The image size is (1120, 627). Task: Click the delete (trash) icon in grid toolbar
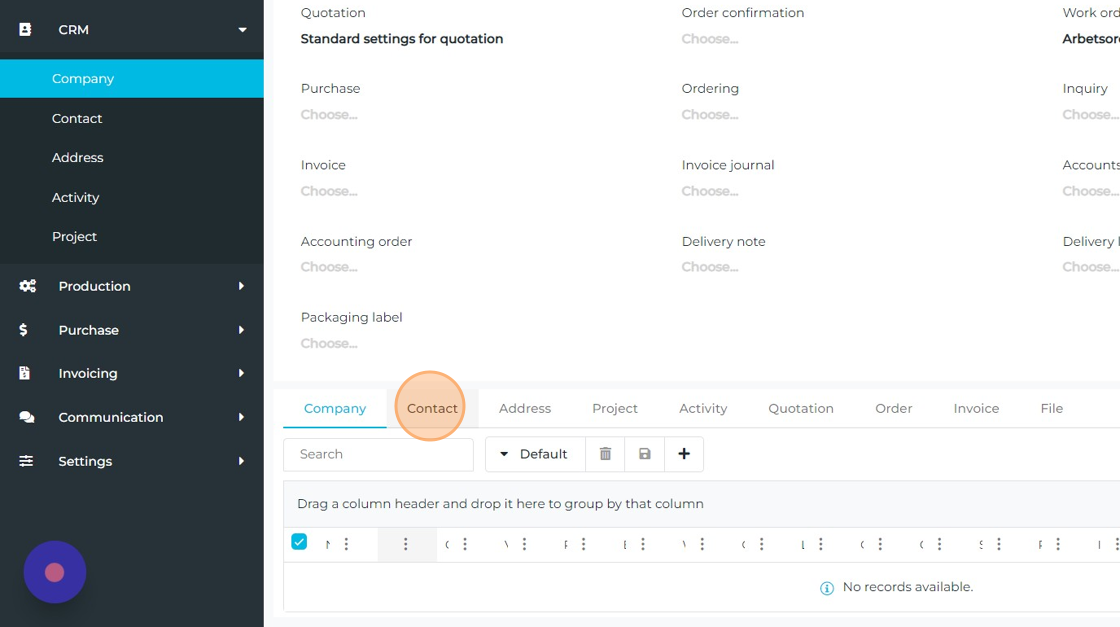click(x=605, y=454)
